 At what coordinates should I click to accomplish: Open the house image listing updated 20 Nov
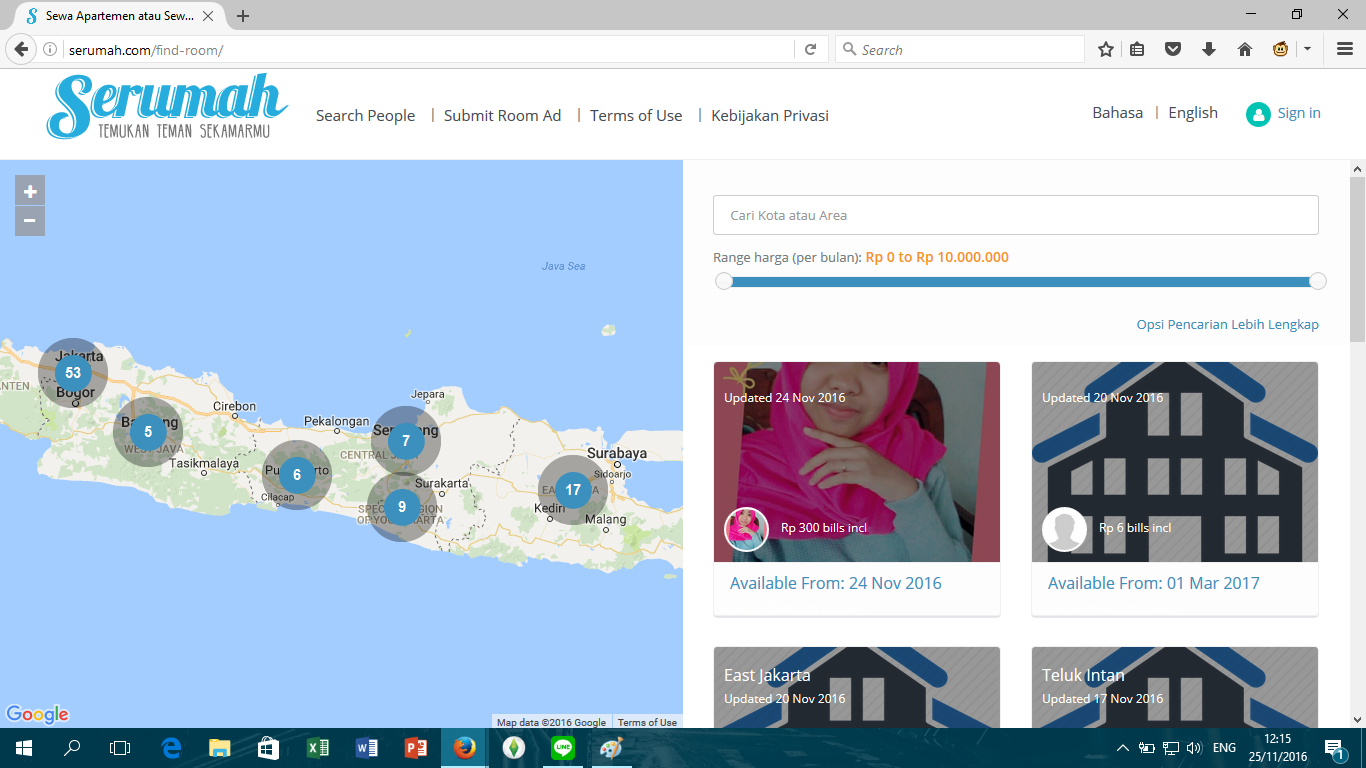click(x=1175, y=462)
